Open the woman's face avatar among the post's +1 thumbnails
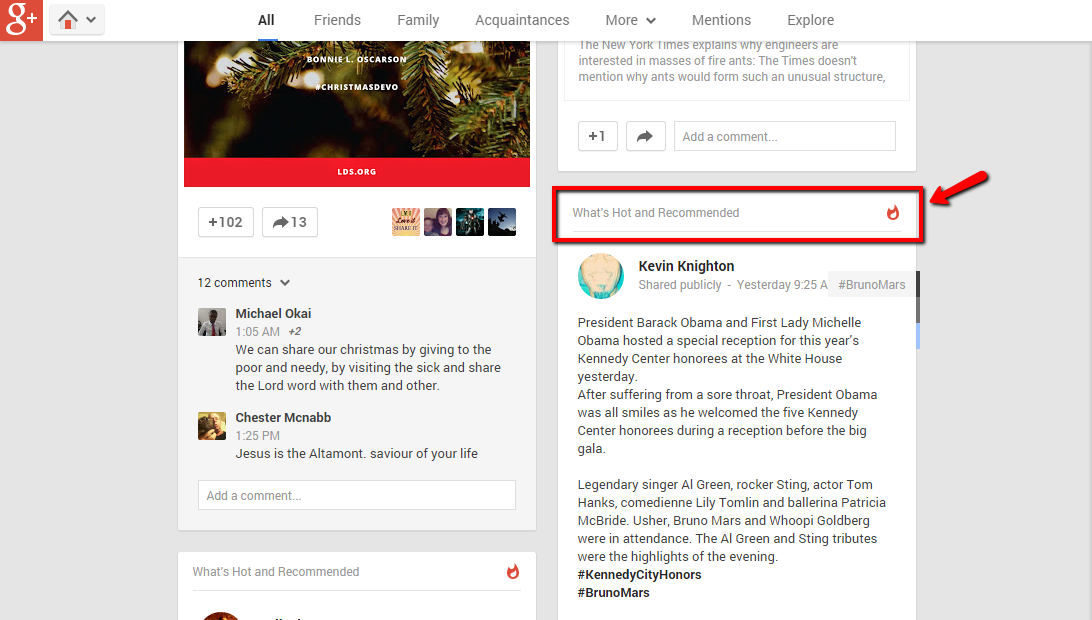Viewport: 1092px width, 620px height. coord(438,222)
